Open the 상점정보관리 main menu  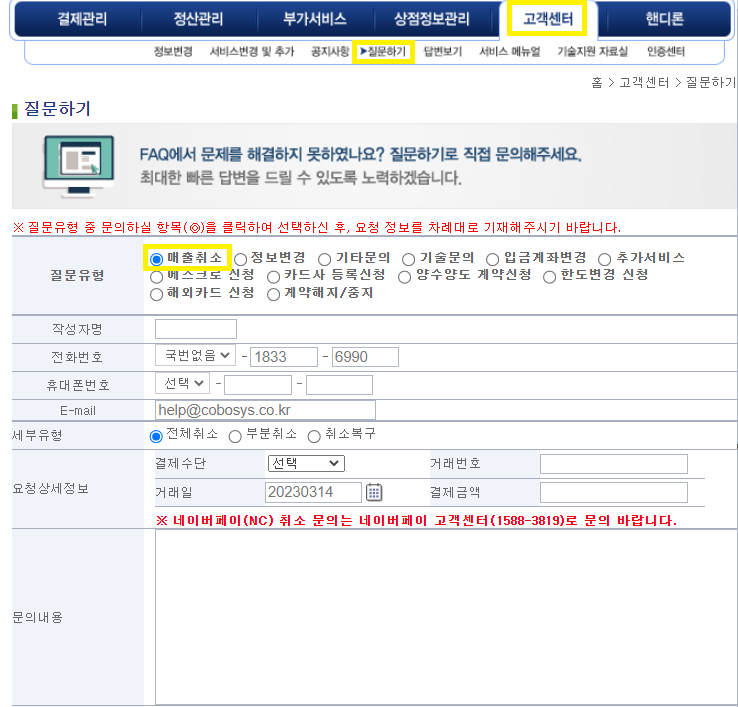click(x=432, y=19)
